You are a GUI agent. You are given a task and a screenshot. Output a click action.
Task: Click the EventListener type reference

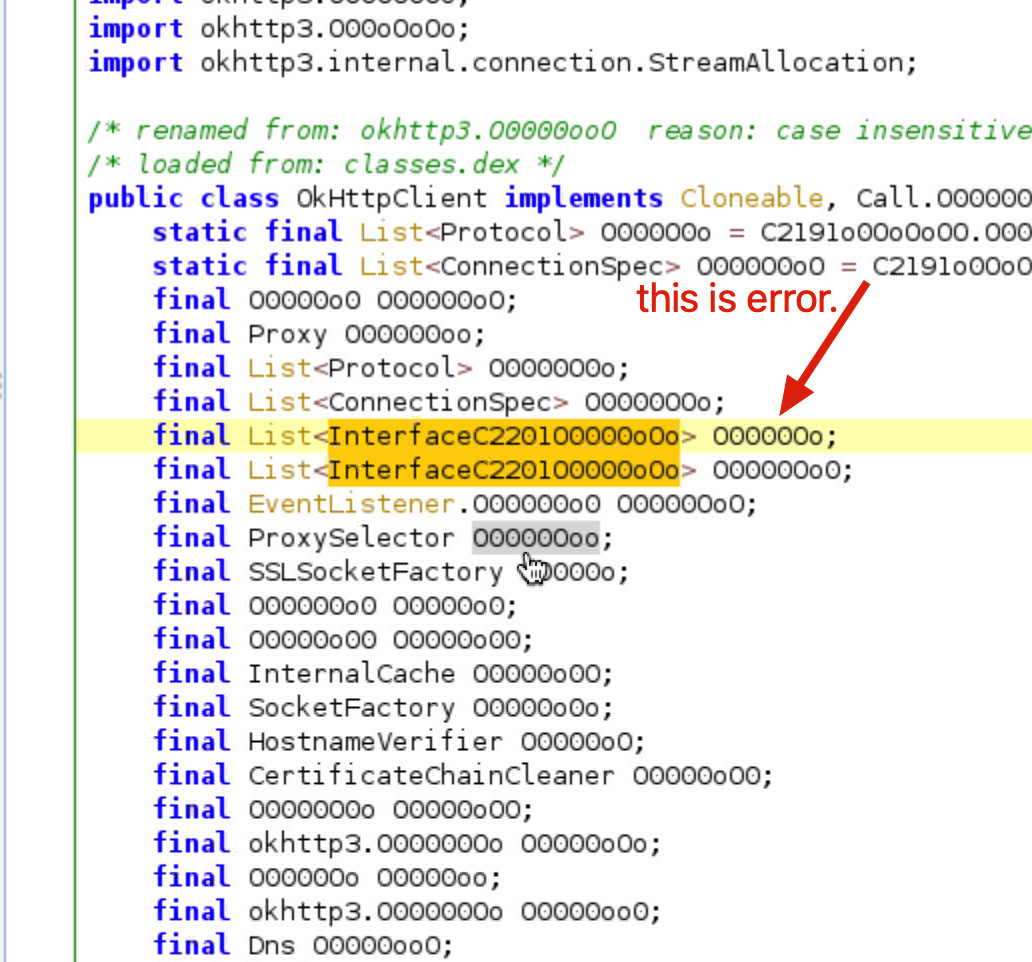click(351, 504)
